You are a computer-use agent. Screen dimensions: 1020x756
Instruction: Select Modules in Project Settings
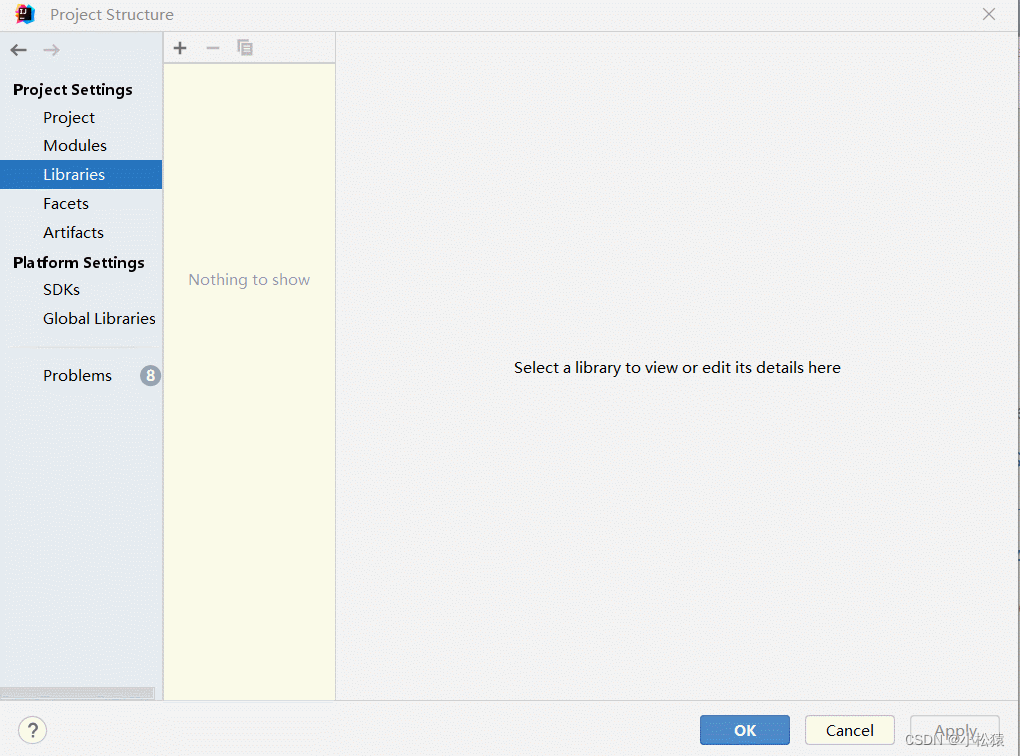click(x=75, y=146)
